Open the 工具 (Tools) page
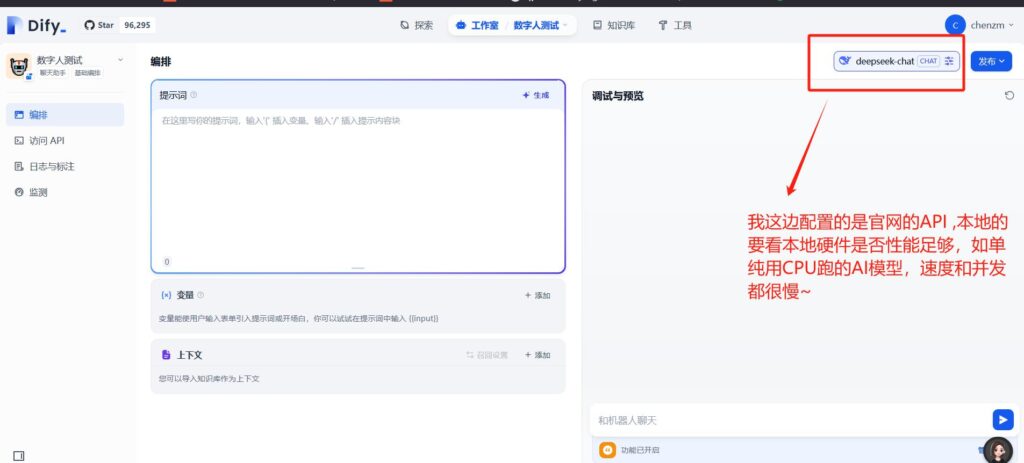Viewport: 1024px width, 463px height. coord(675,25)
